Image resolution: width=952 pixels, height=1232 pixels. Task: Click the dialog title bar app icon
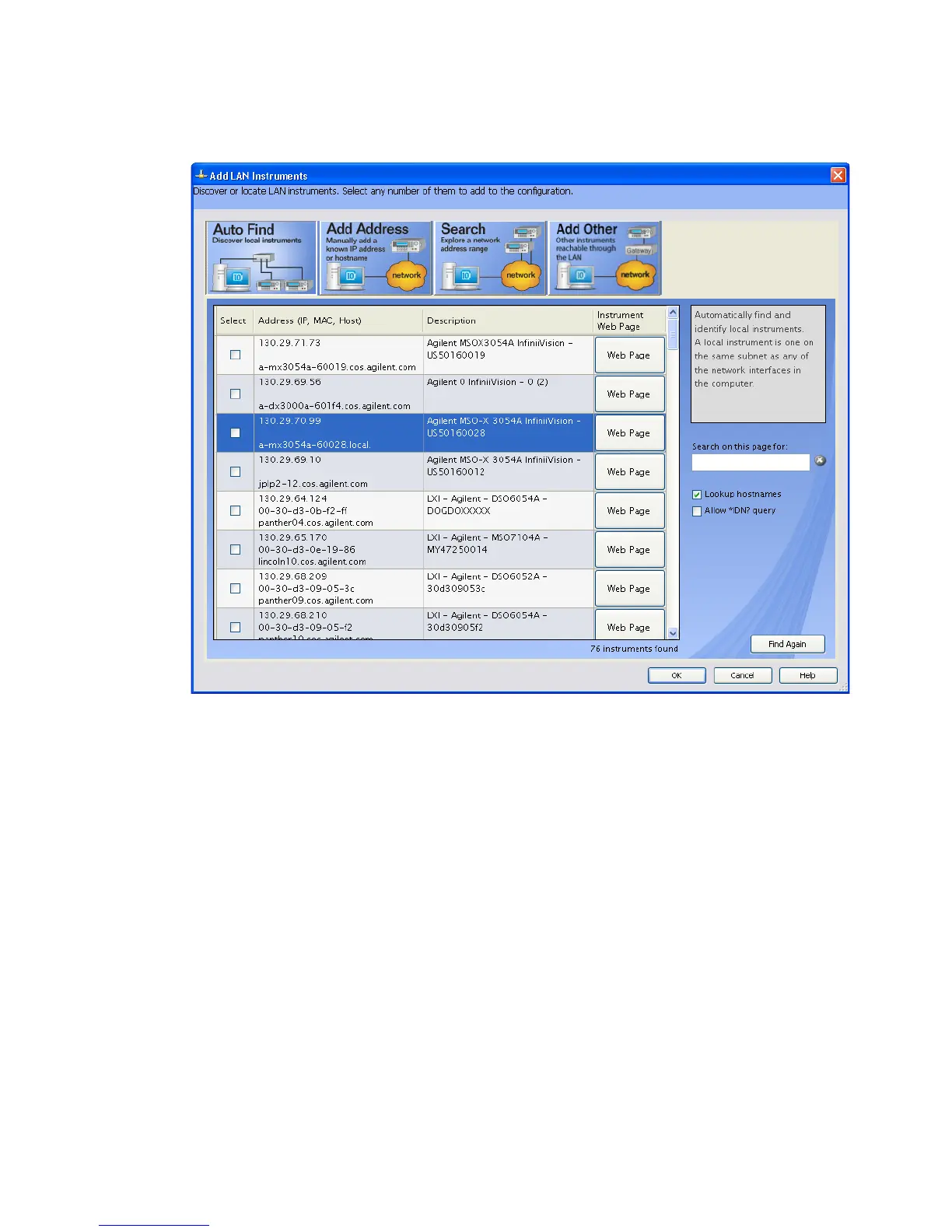(201, 175)
